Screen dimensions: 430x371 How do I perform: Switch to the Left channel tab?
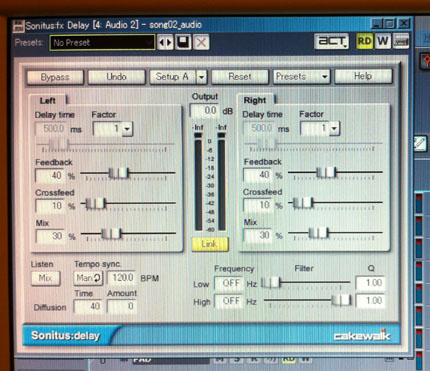[48, 101]
